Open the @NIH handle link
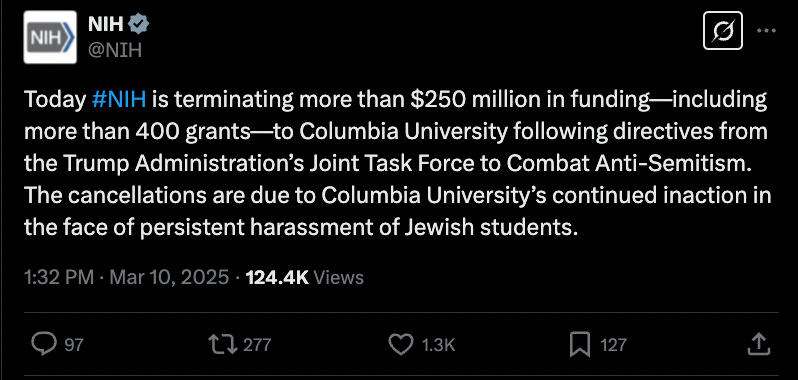Screen dimensions: 798x380 (115, 50)
